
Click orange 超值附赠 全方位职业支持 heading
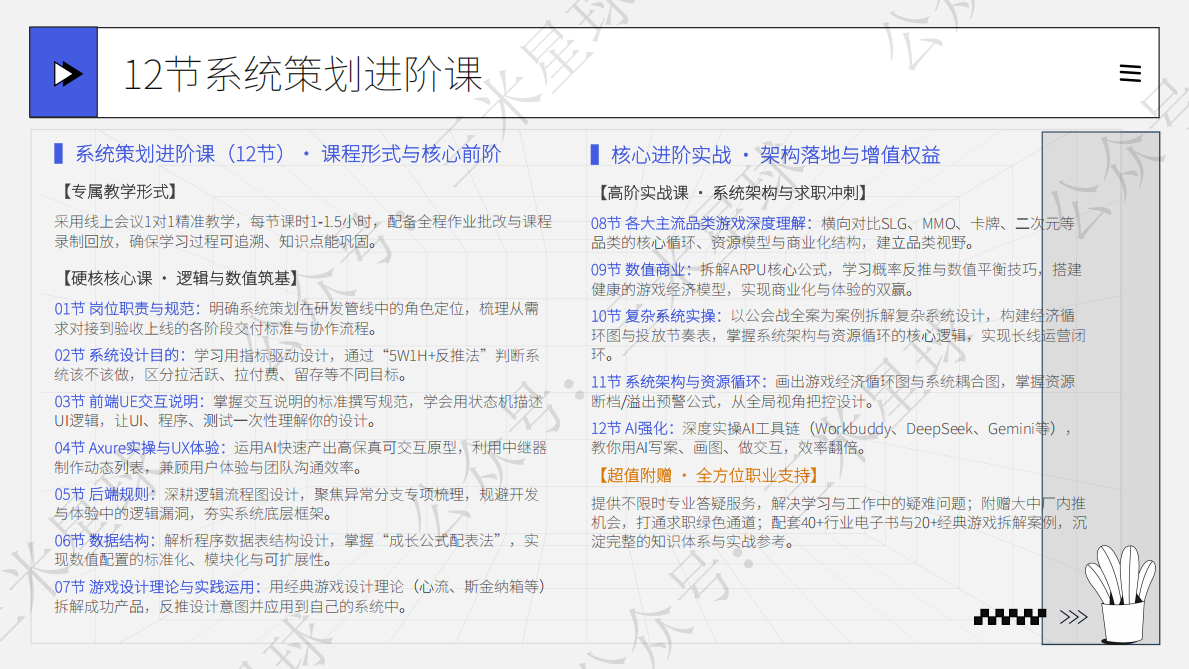click(707, 476)
